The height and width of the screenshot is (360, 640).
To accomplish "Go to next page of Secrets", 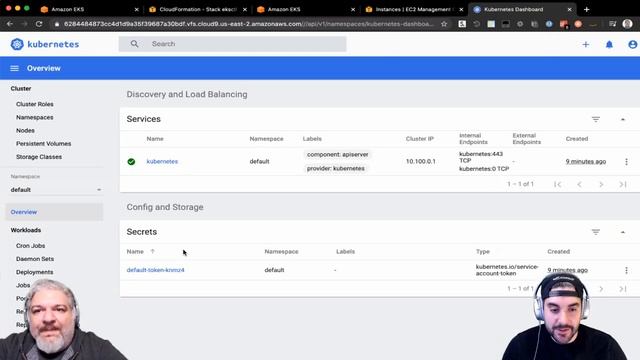I will pos(601,289).
